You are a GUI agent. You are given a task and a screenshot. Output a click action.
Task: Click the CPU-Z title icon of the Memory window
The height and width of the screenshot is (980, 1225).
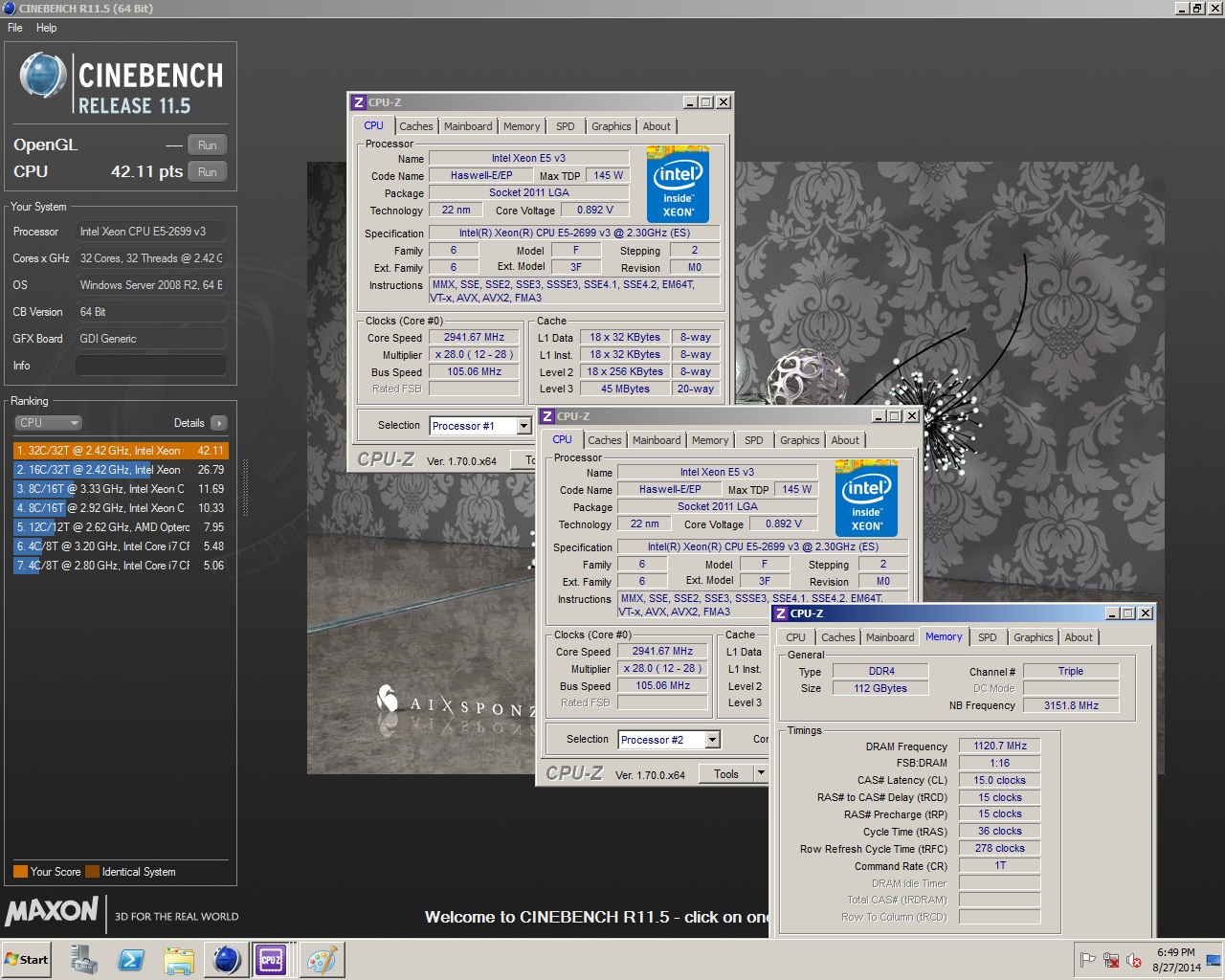(x=781, y=613)
